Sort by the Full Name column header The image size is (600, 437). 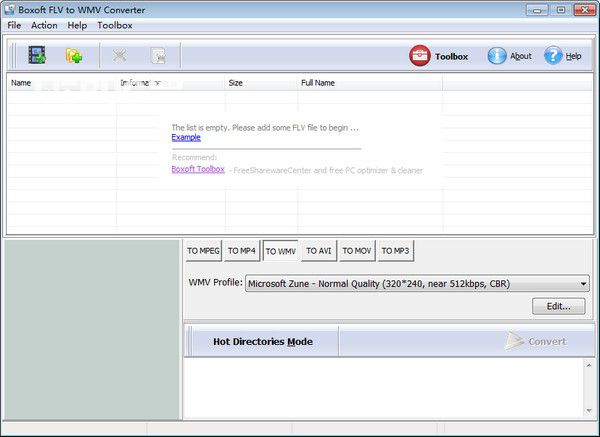pyautogui.click(x=370, y=83)
